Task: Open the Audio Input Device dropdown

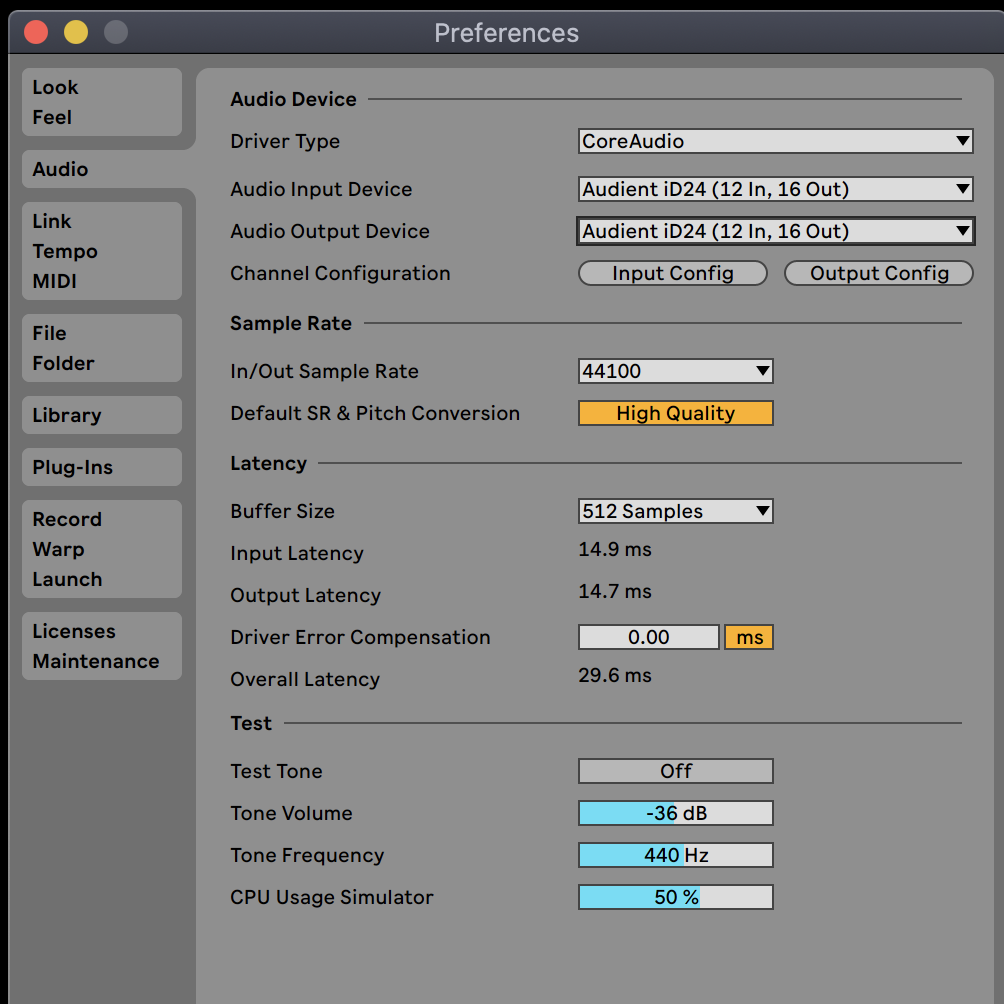Action: pyautogui.click(x=775, y=189)
